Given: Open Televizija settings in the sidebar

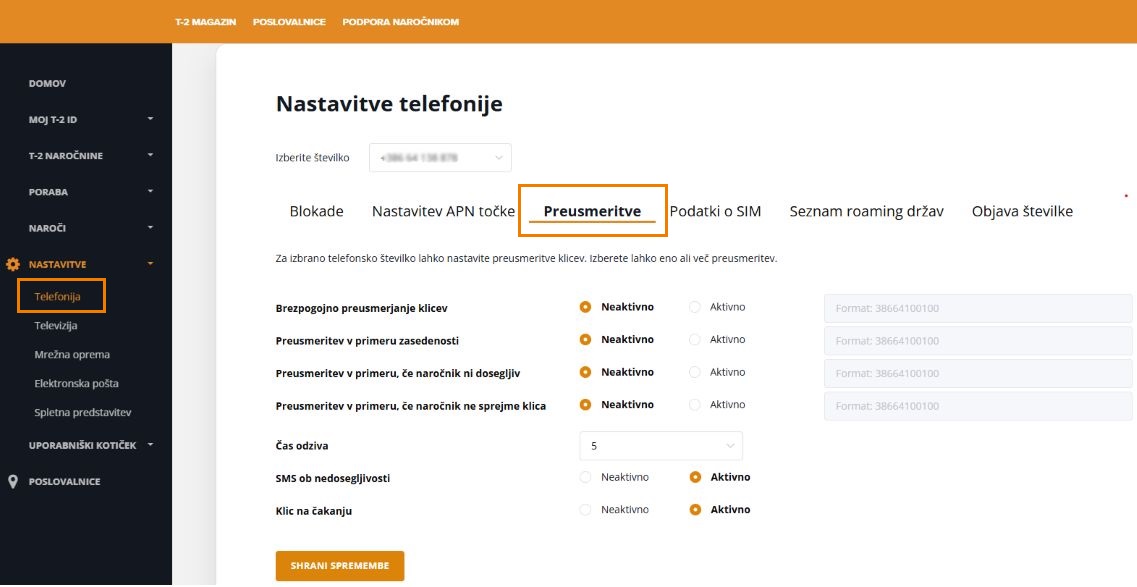Looking at the screenshot, I should (56, 325).
